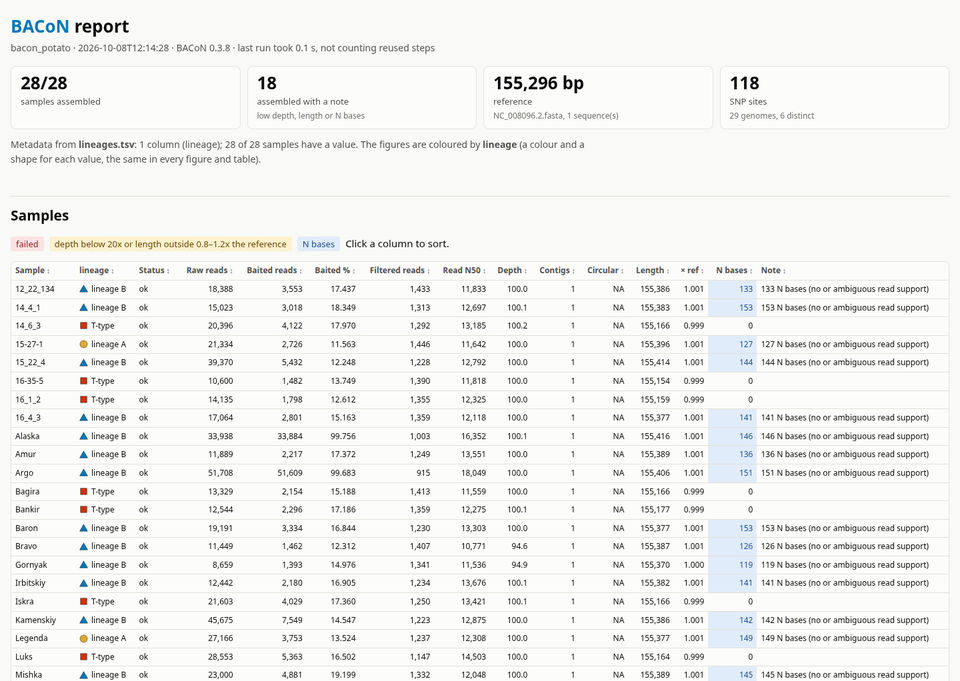Screen dimensions: 960x681
Task: Click red square icon in 14_6_3 row
Action: point(84,326)
